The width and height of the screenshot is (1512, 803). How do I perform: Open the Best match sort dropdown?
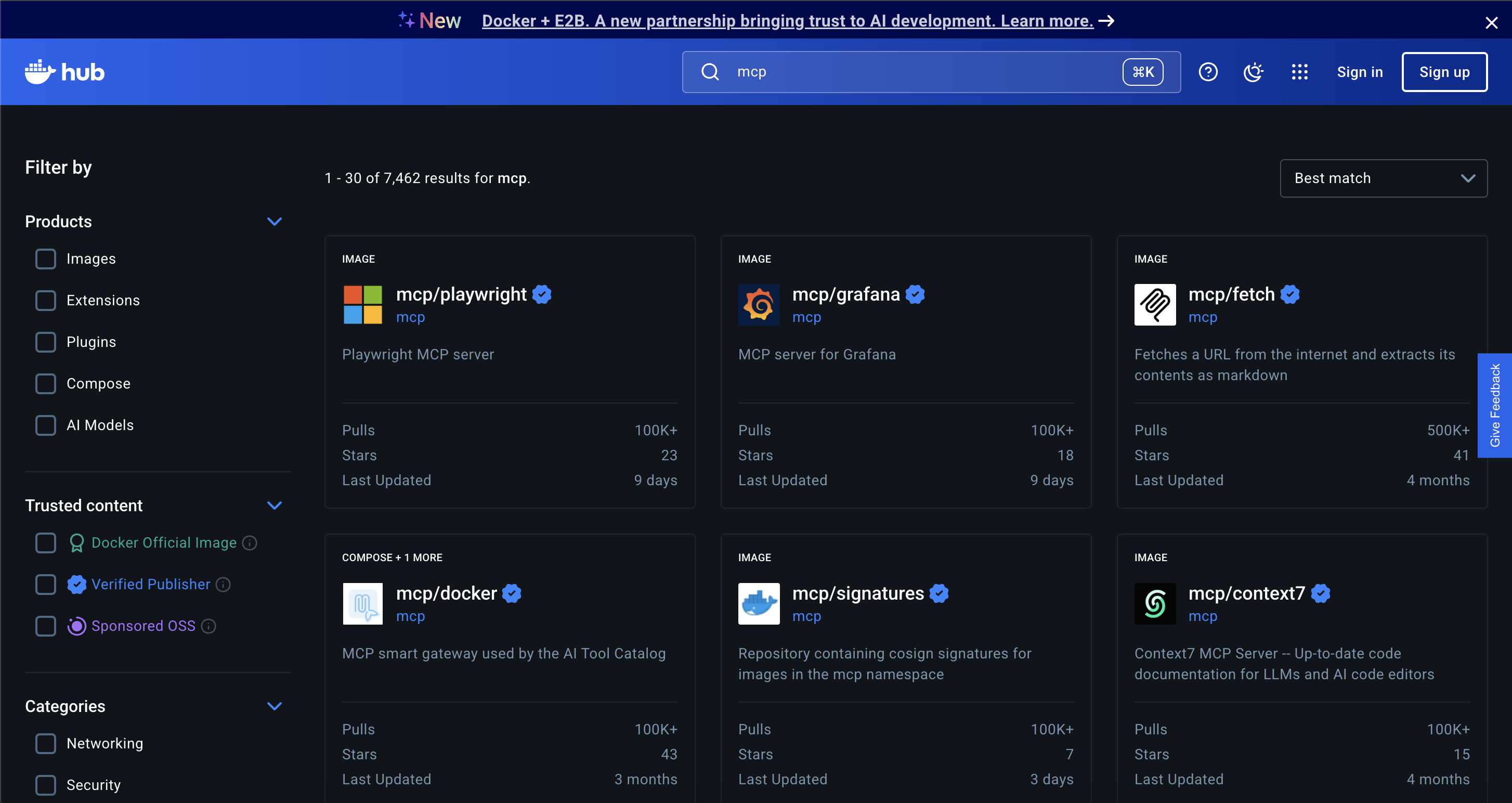point(1383,178)
